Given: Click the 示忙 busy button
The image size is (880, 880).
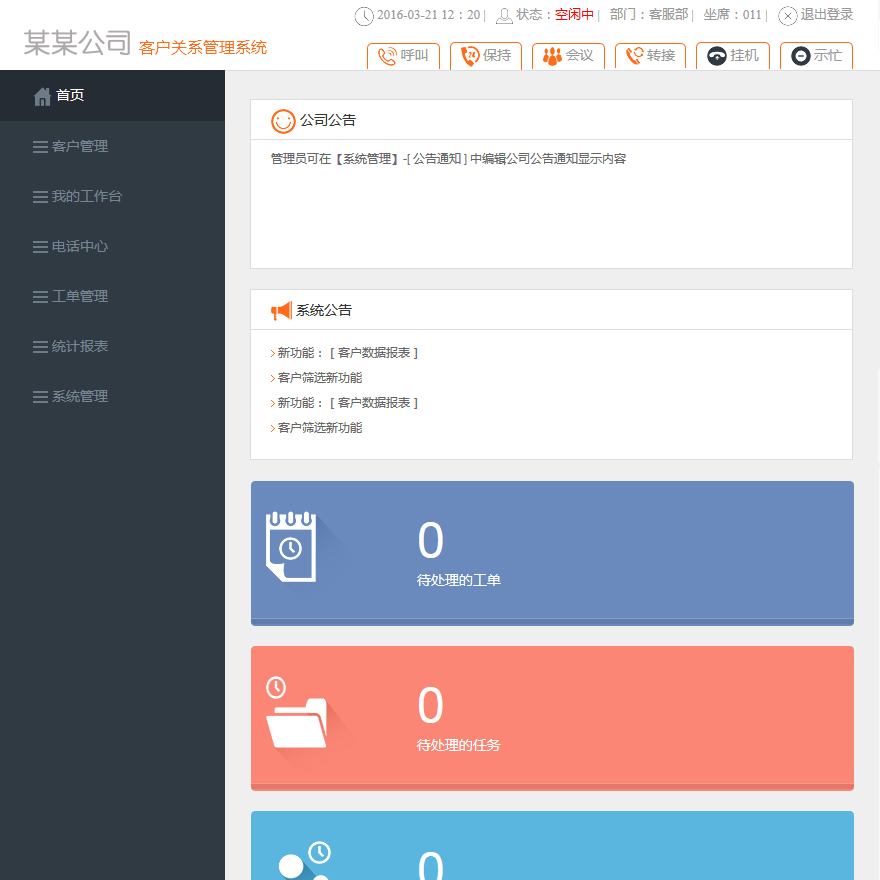Looking at the screenshot, I should point(817,56).
